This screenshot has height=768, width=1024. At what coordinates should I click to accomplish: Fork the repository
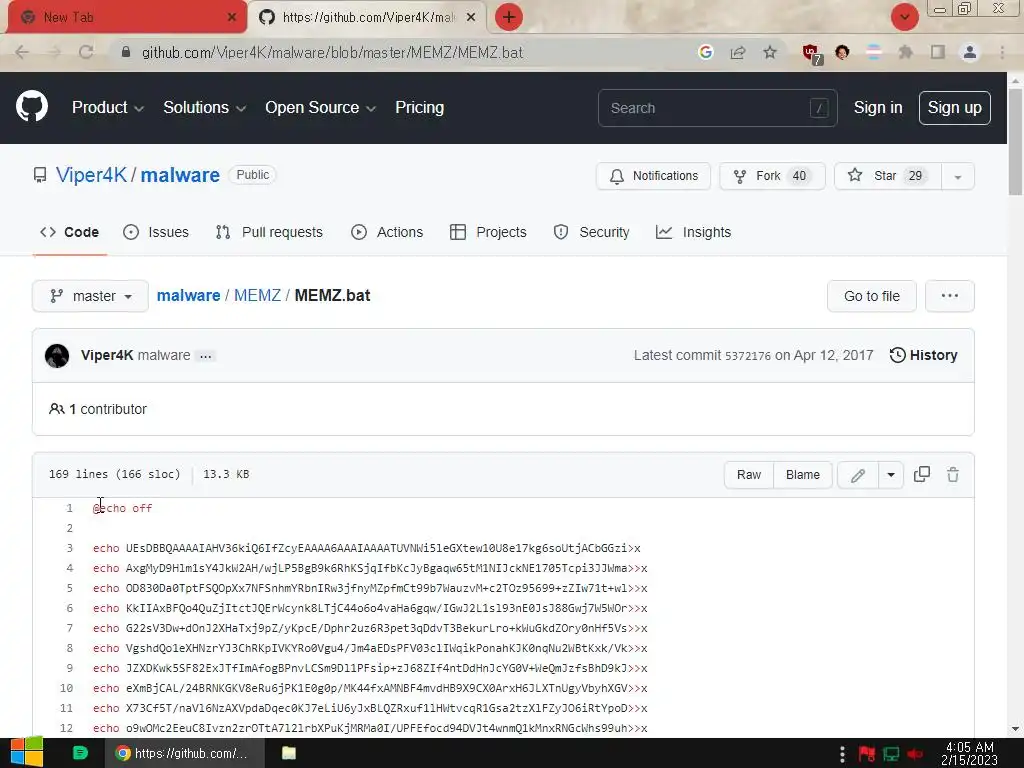pyautogui.click(x=772, y=176)
